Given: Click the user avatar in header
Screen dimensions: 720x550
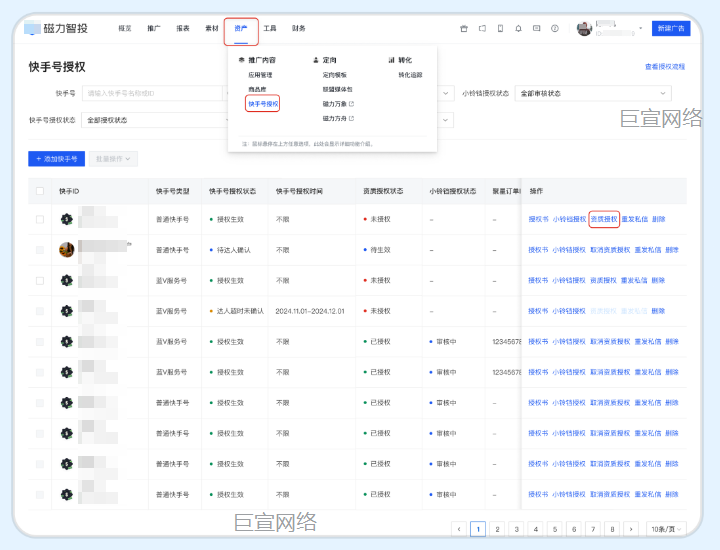Looking at the screenshot, I should 584,28.
